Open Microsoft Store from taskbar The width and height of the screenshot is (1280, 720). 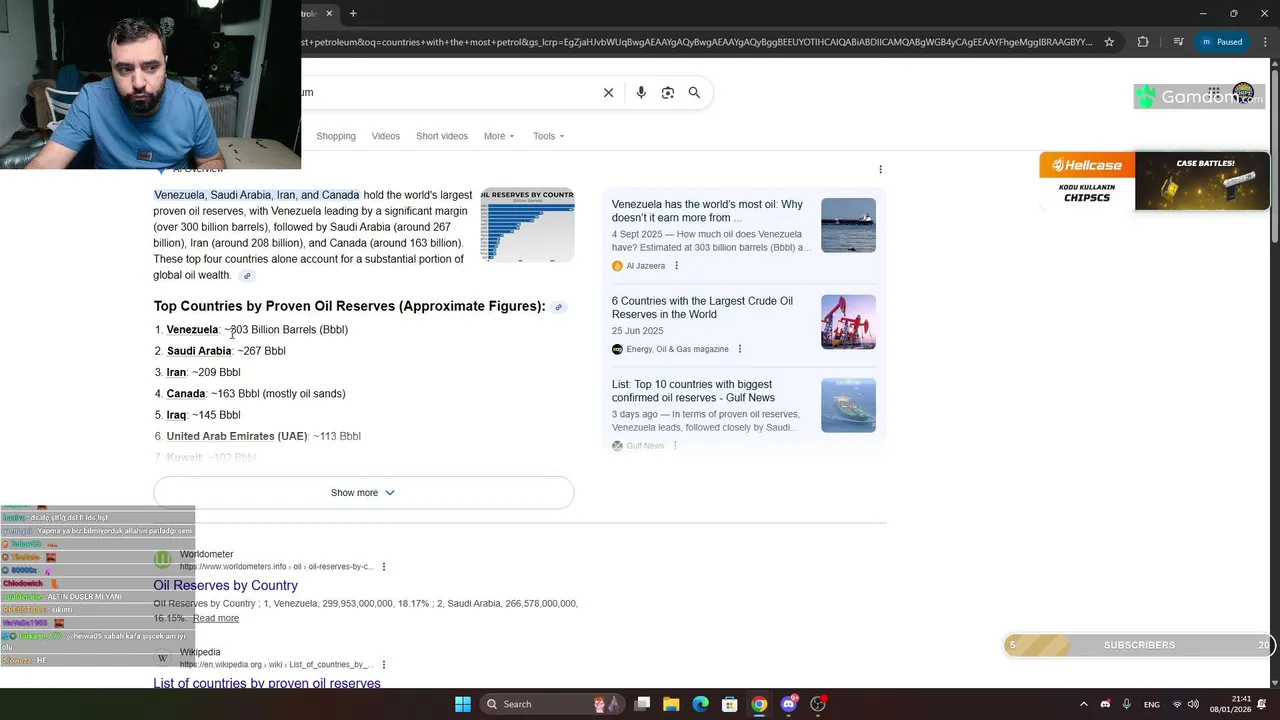(730, 704)
